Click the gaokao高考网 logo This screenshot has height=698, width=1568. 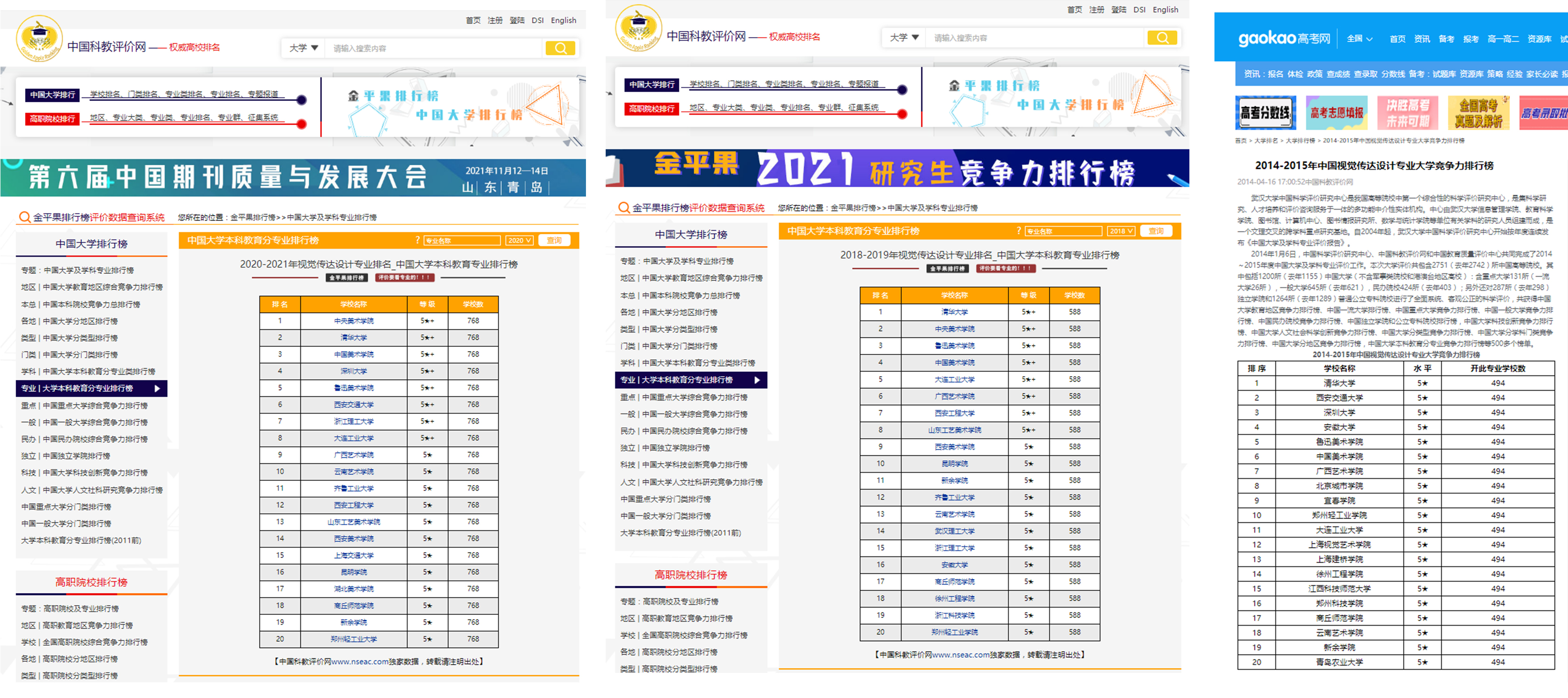1284,38
